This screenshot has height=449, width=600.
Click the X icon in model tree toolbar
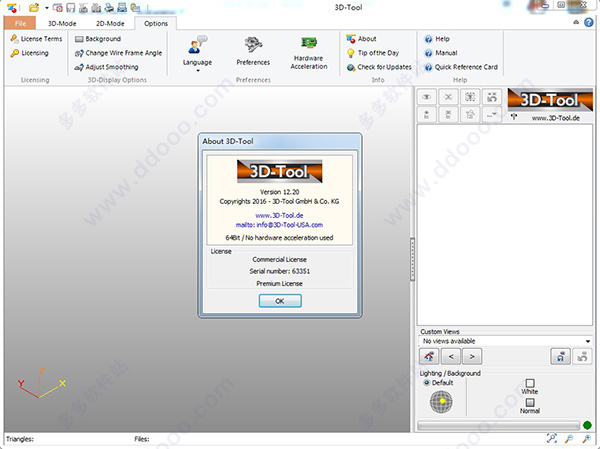pyautogui.click(x=448, y=97)
